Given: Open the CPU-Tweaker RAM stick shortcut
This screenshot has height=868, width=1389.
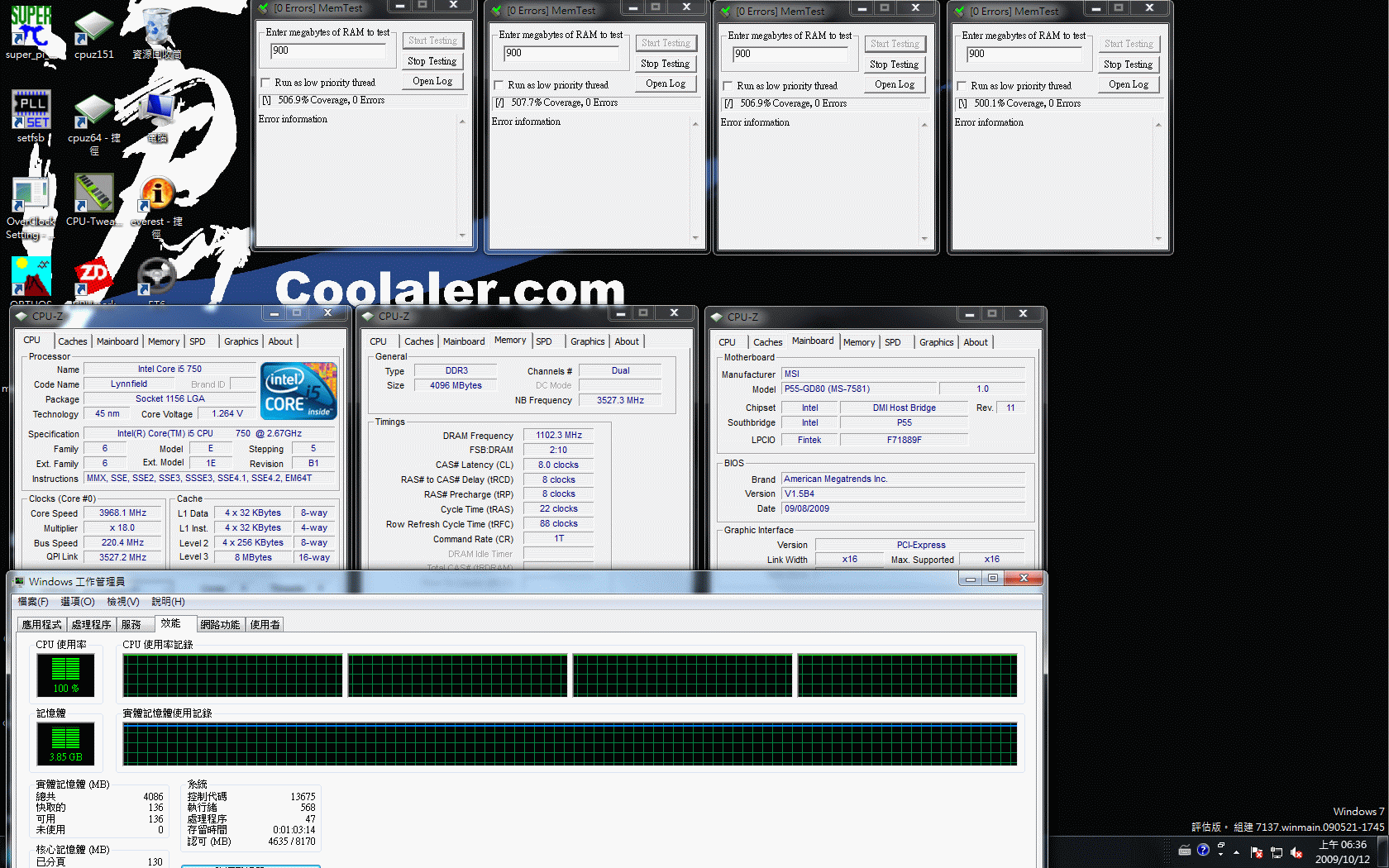Looking at the screenshot, I should point(94,198).
